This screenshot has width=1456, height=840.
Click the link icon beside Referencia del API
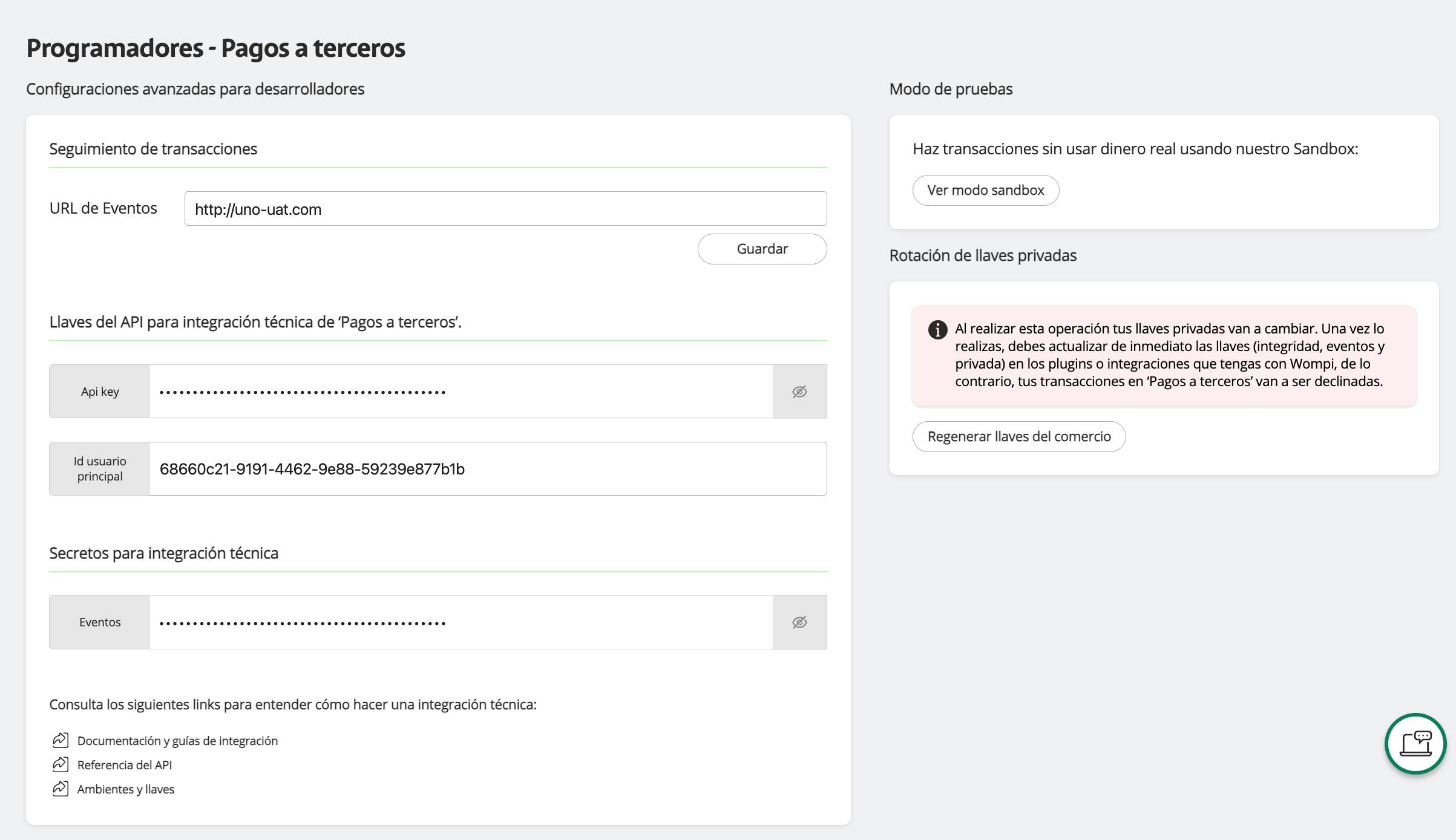click(59, 764)
